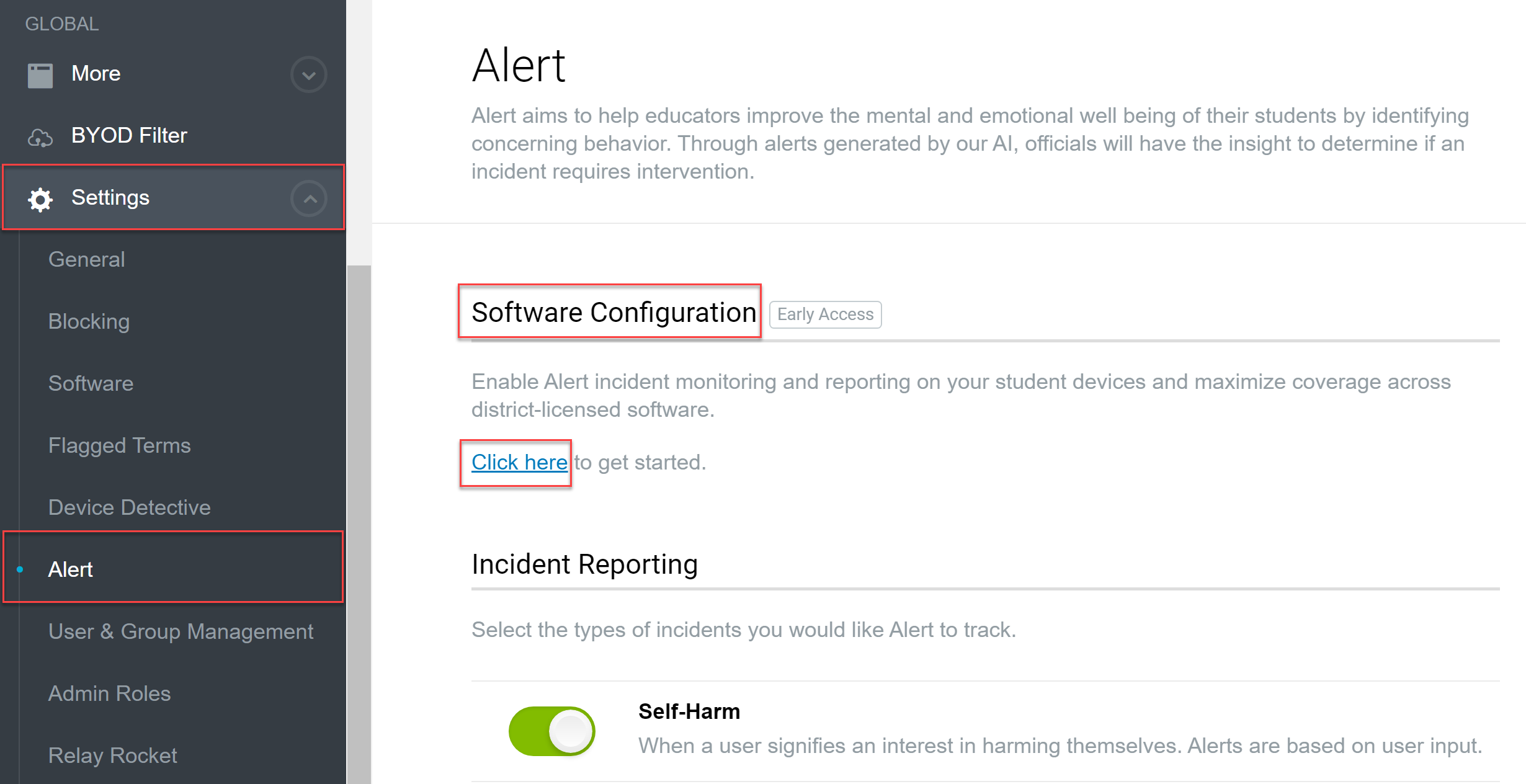Open Blocking settings
The height and width of the screenshot is (784, 1526).
(89, 321)
